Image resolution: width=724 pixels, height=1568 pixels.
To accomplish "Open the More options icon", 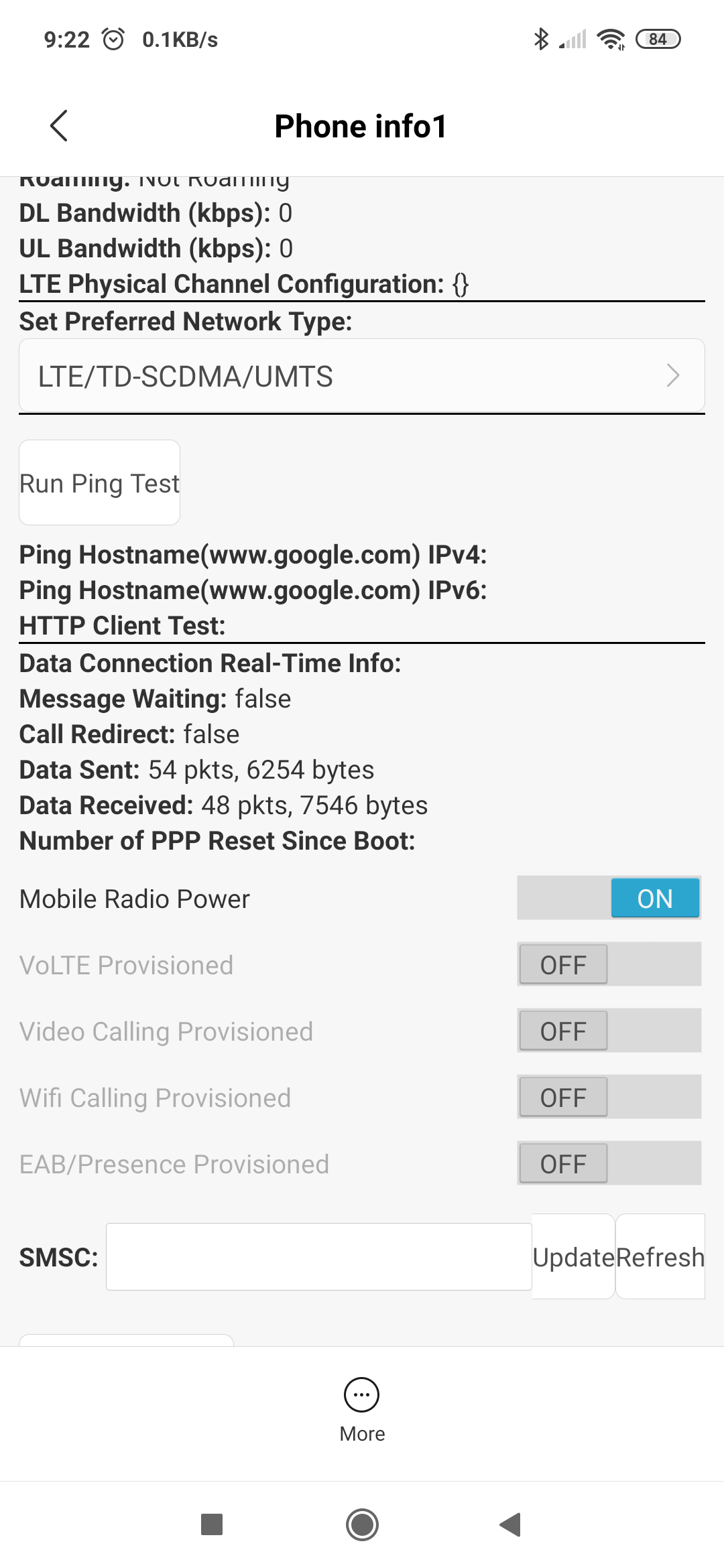I will coord(361,1395).
